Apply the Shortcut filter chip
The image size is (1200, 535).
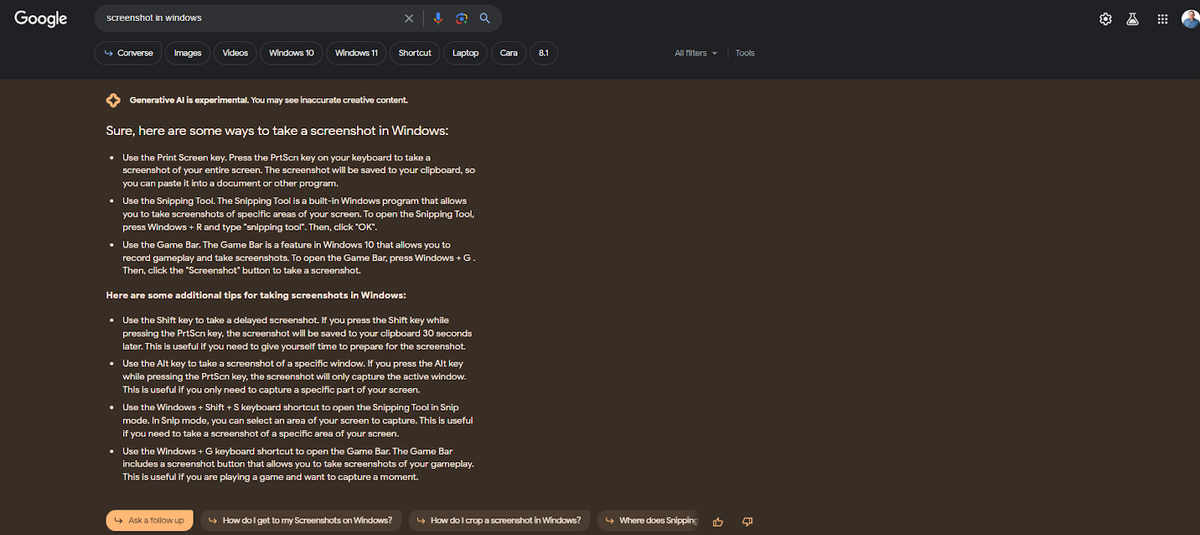[415, 53]
